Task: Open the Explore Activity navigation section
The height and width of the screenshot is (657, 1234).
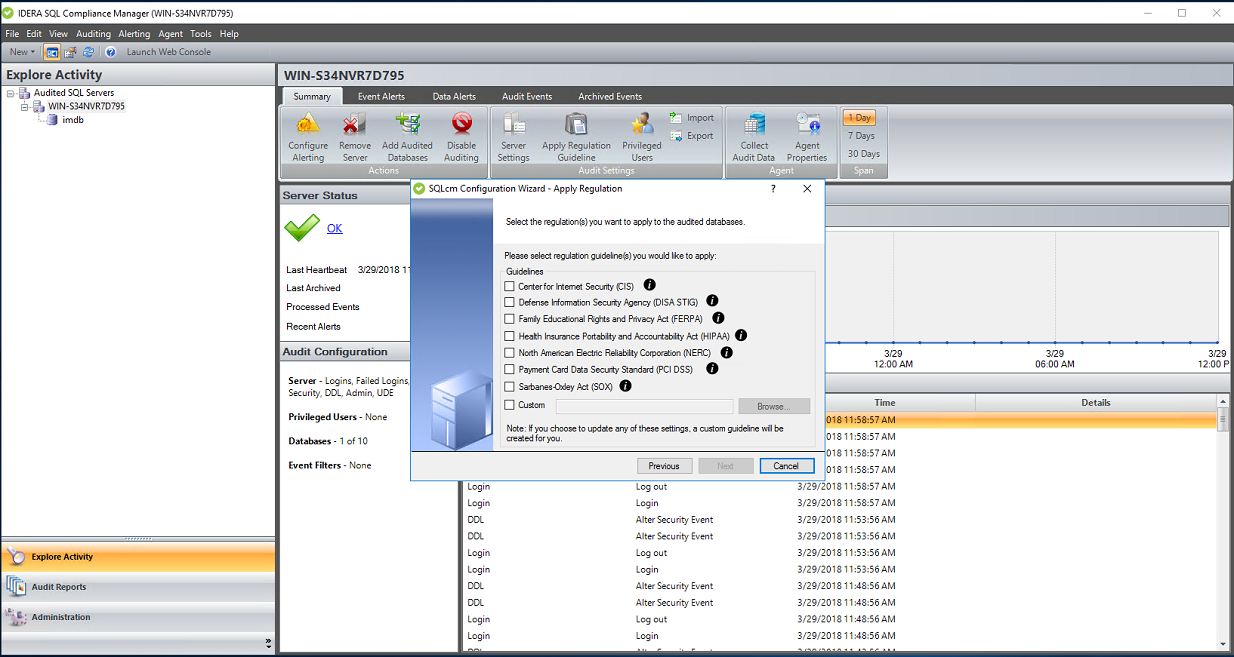Action: click(138, 557)
